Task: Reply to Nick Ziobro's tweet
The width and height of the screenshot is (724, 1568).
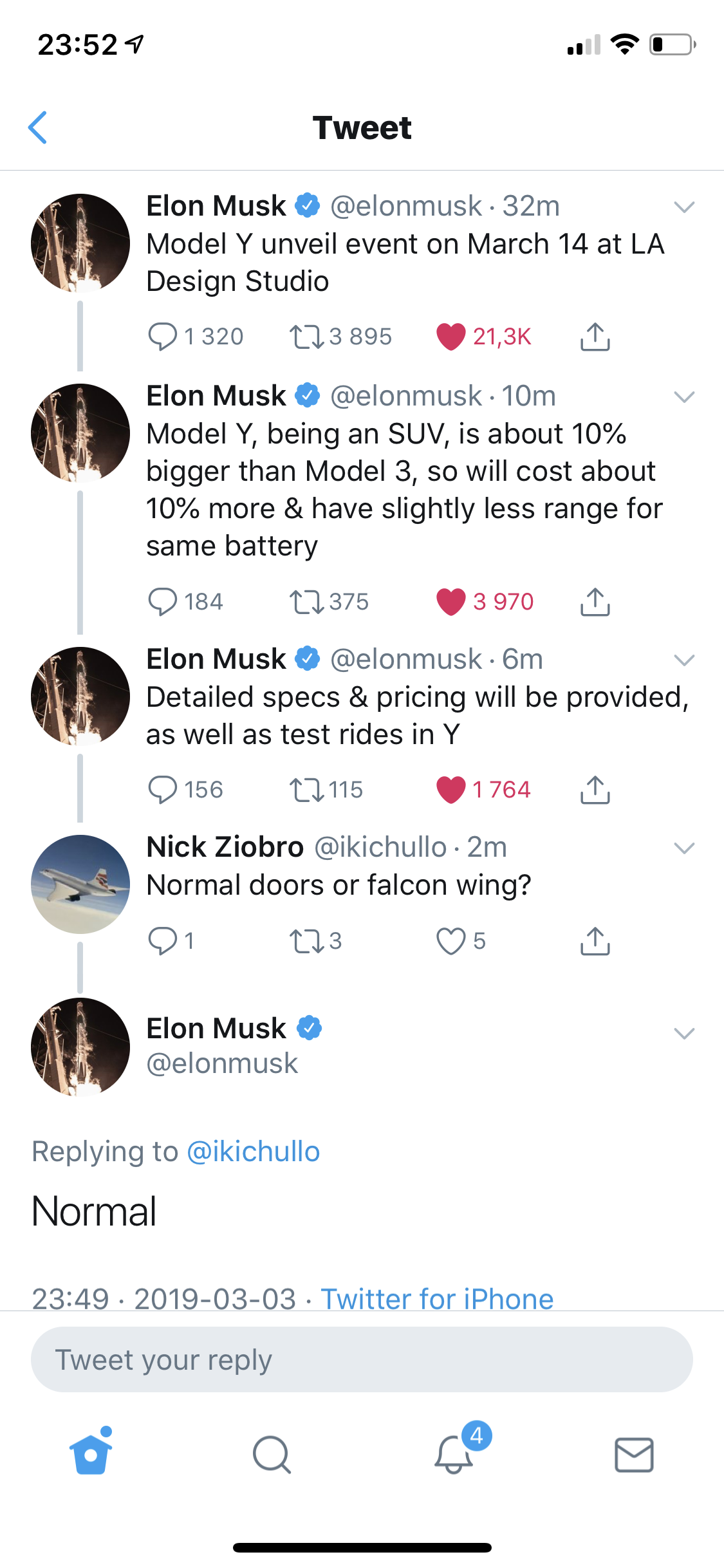Action: point(162,940)
